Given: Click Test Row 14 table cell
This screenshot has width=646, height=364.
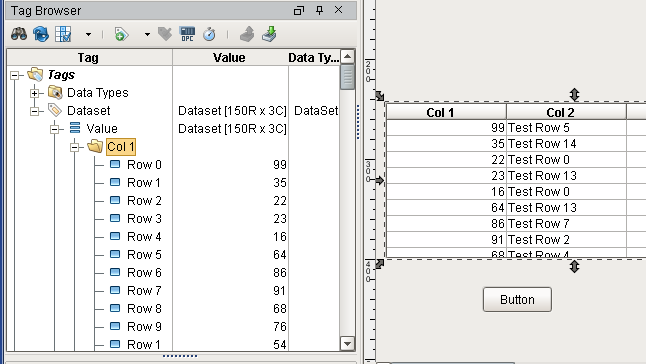Looking at the screenshot, I should pos(566,144).
